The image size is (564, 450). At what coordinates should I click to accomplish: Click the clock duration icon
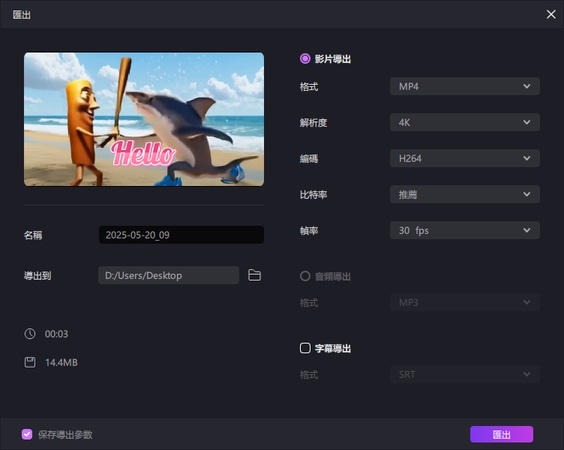(x=30, y=333)
